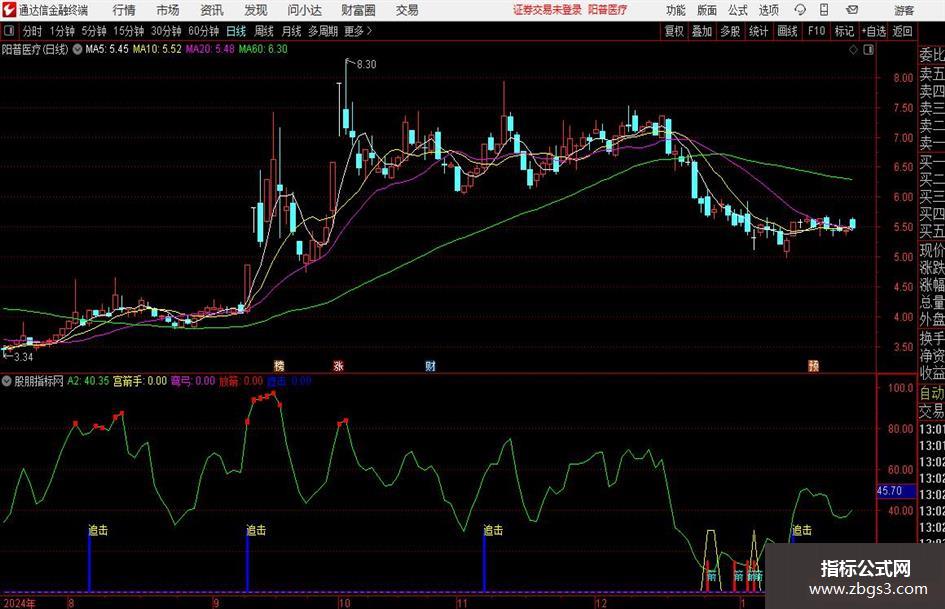The image size is (945, 609).
Task: Click the 8.30 high price label
Action: 366,64
